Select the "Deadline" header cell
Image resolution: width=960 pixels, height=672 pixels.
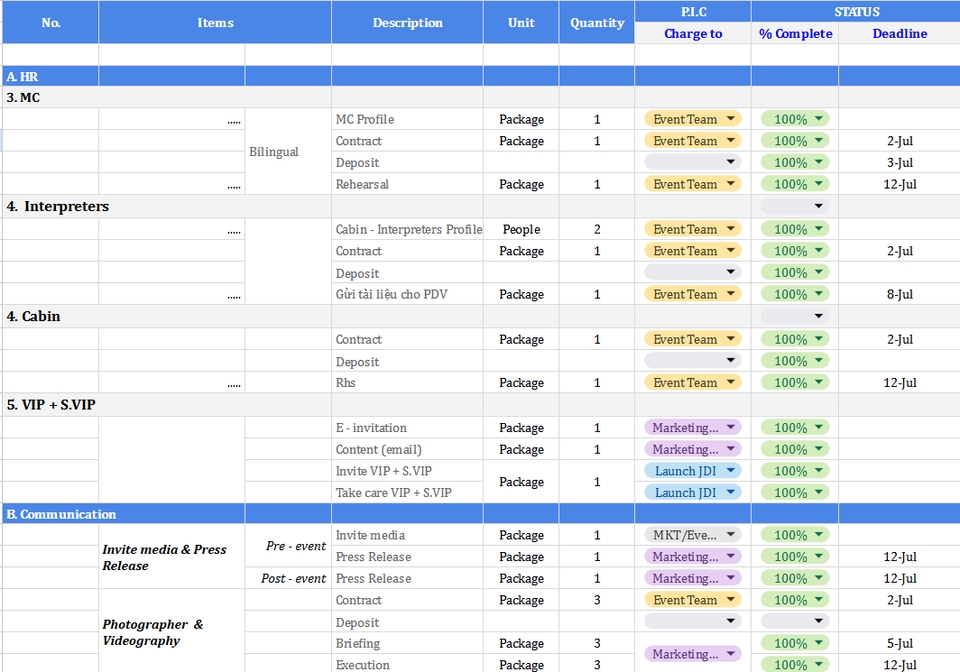pos(899,33)
